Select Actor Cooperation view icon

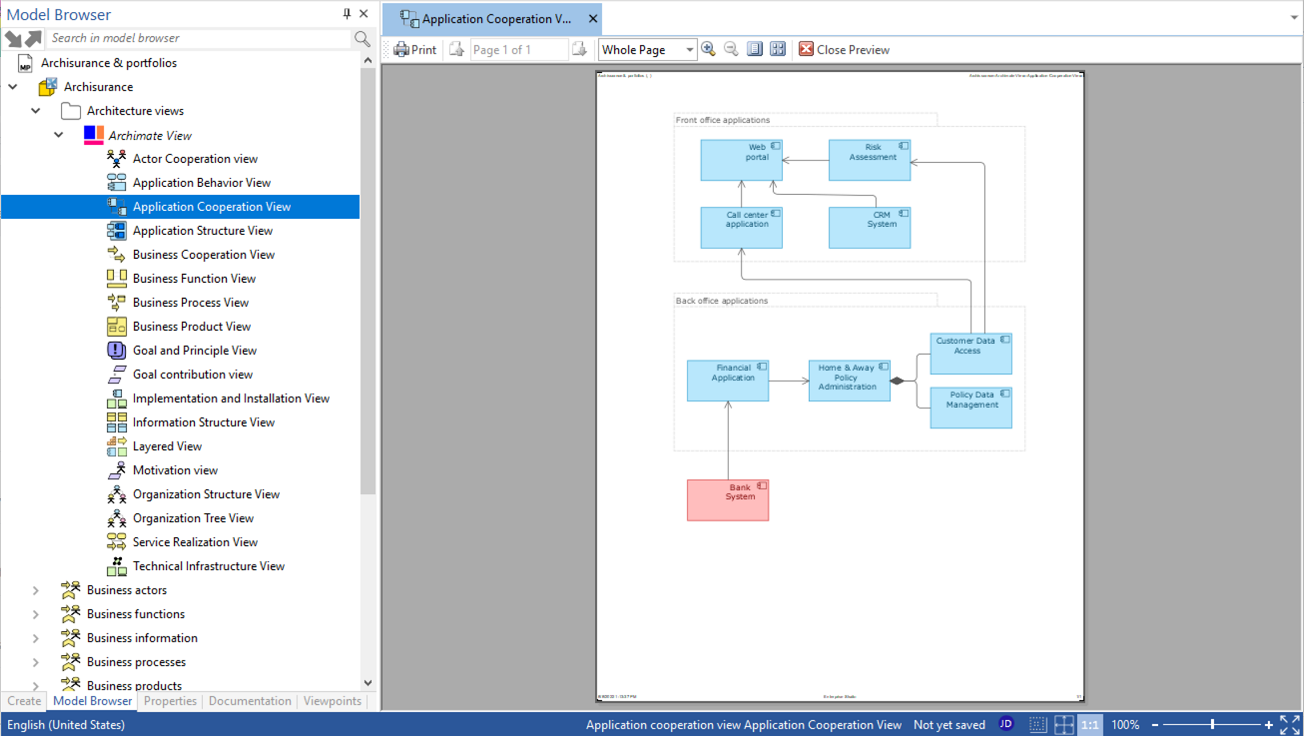click(117, 159)
